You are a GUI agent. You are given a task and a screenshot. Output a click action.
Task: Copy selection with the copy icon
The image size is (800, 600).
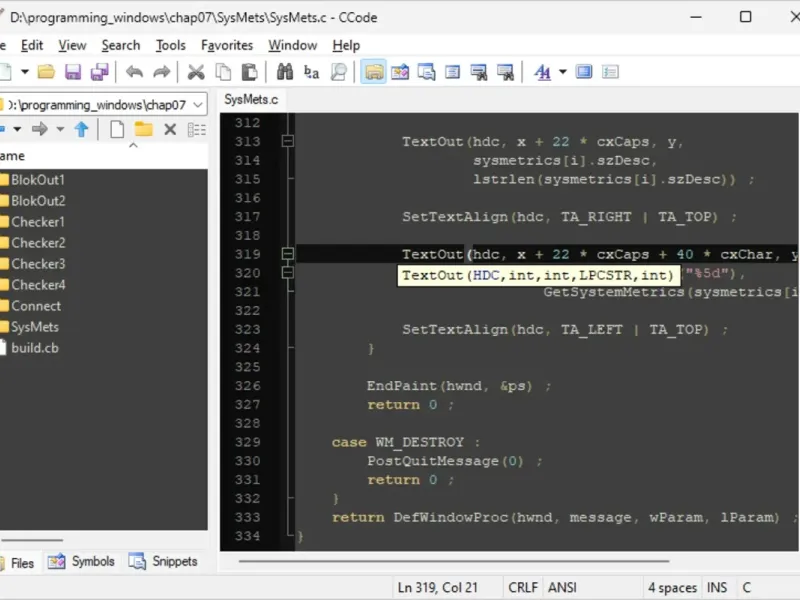[223, 72]
